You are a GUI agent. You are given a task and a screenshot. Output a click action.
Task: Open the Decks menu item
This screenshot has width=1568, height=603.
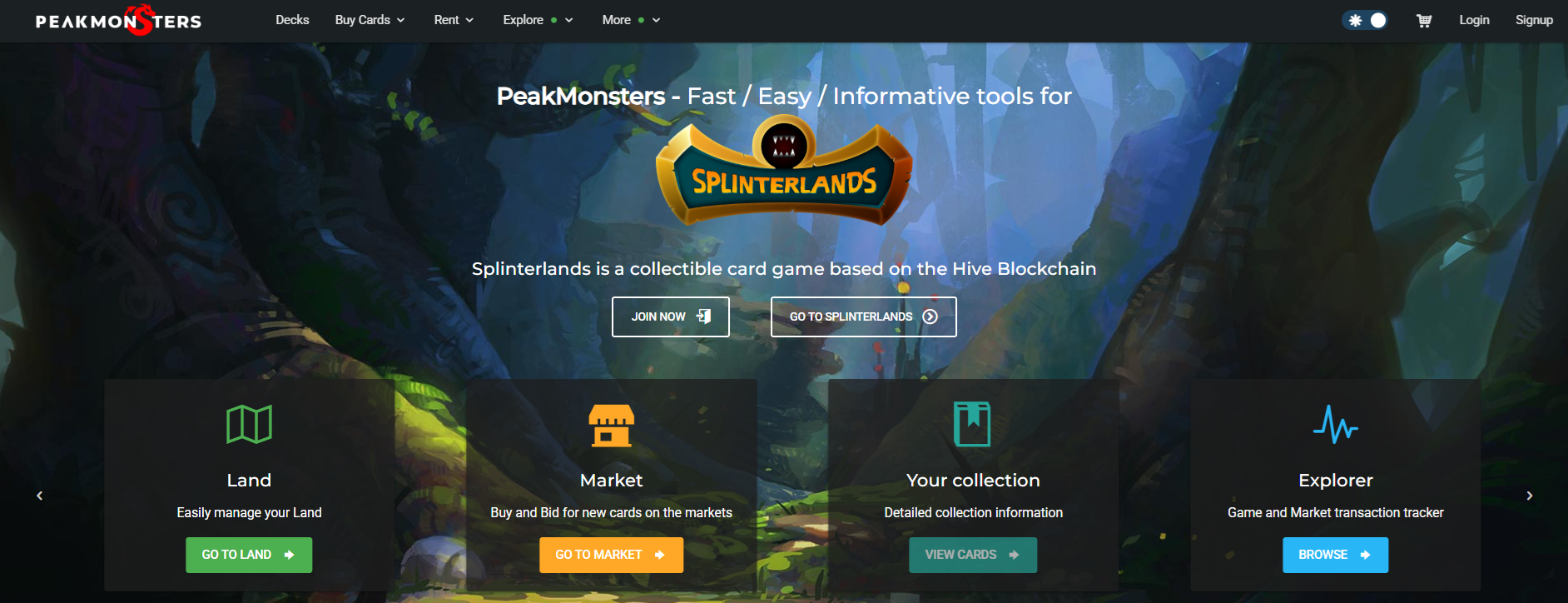pos(292,20)
